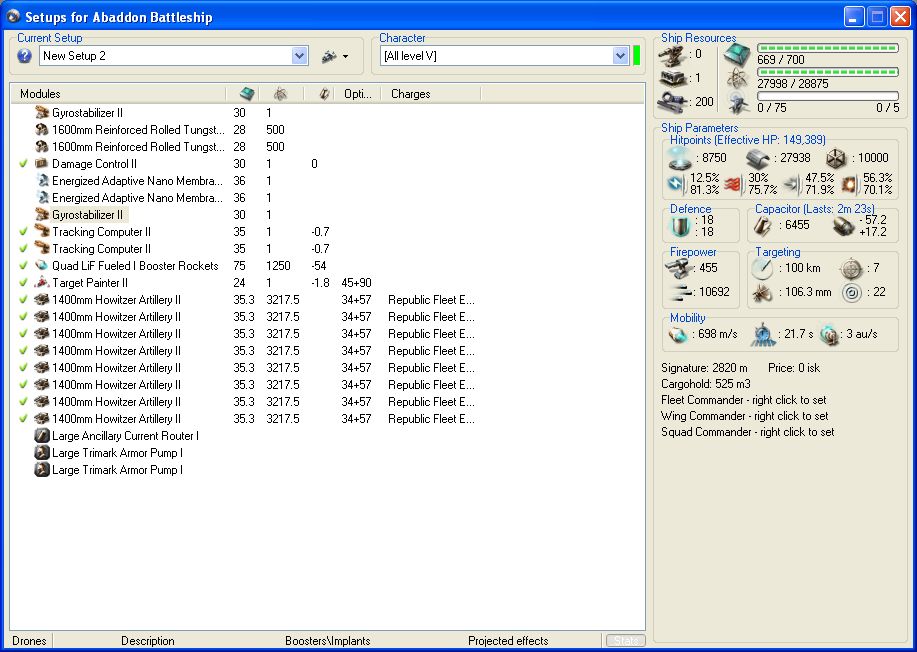Screen dimensions: 917x652
Task: Click the capacitor capacity icon
Action: pyautogui.click(x=763, y=227)
